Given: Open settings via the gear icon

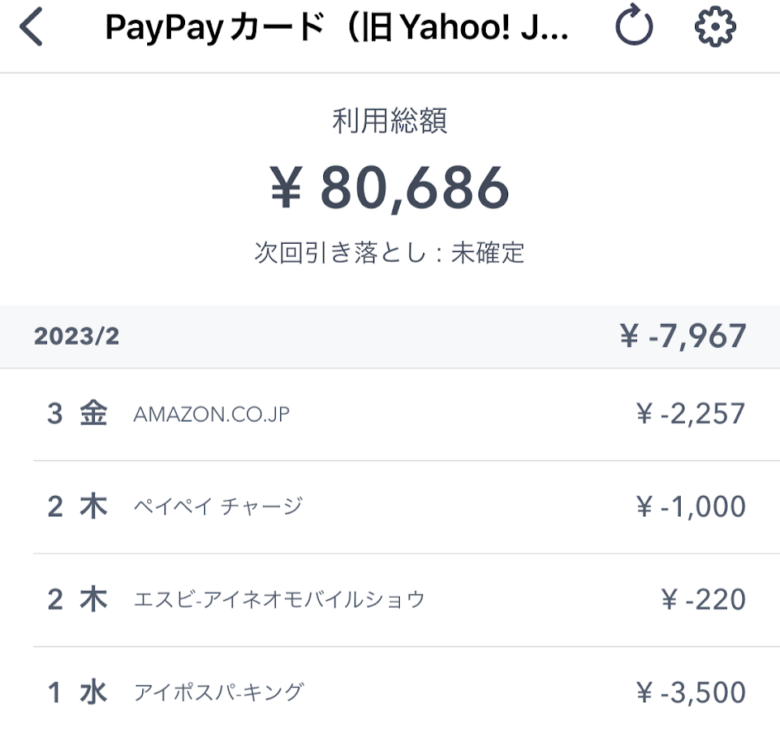Looking at the screenshot, I should tap(715, 27).
